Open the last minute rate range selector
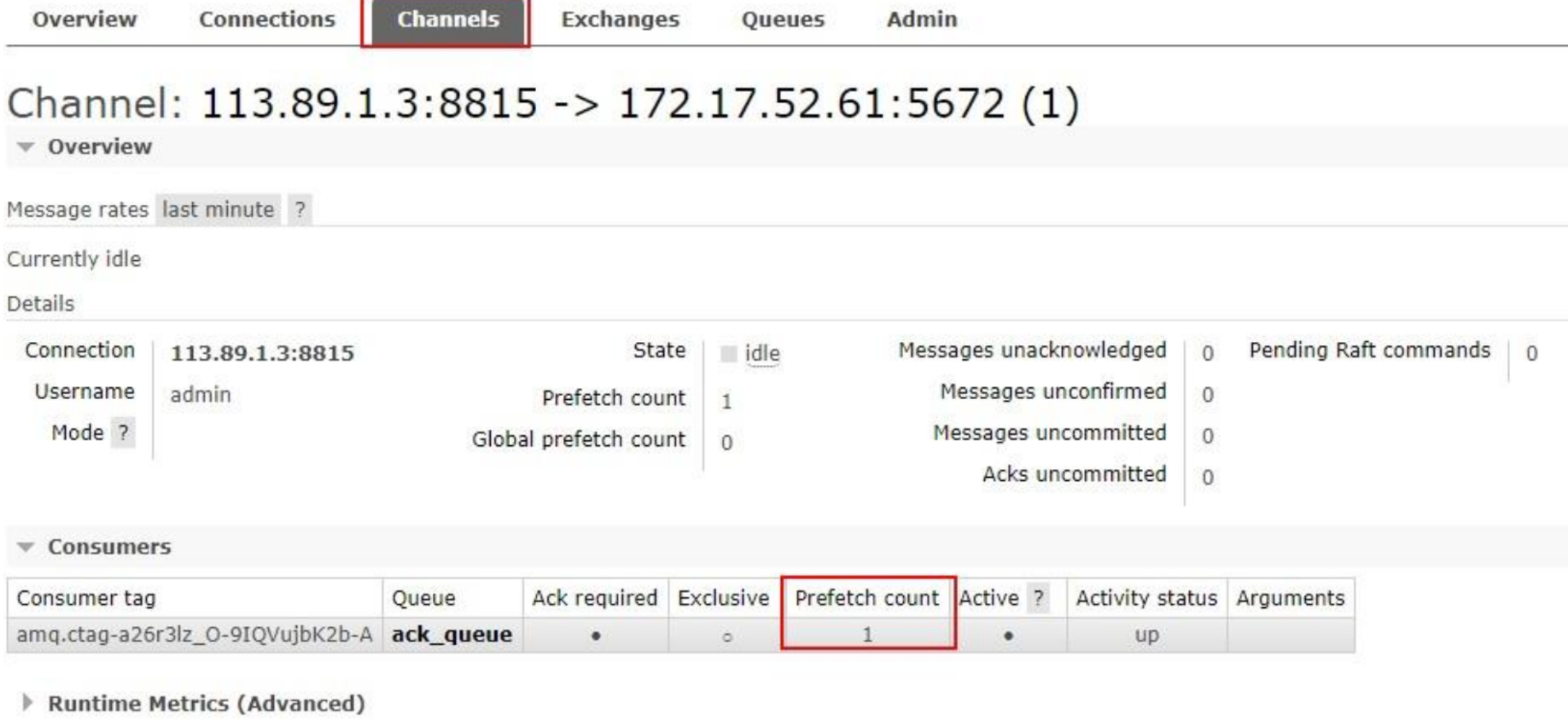 tap(217, 210)
